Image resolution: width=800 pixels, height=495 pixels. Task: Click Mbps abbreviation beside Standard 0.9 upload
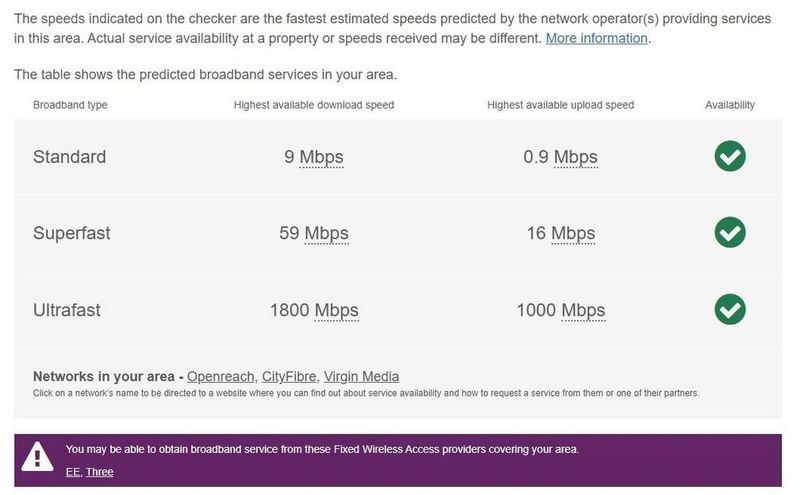click(x=575, y=157)
